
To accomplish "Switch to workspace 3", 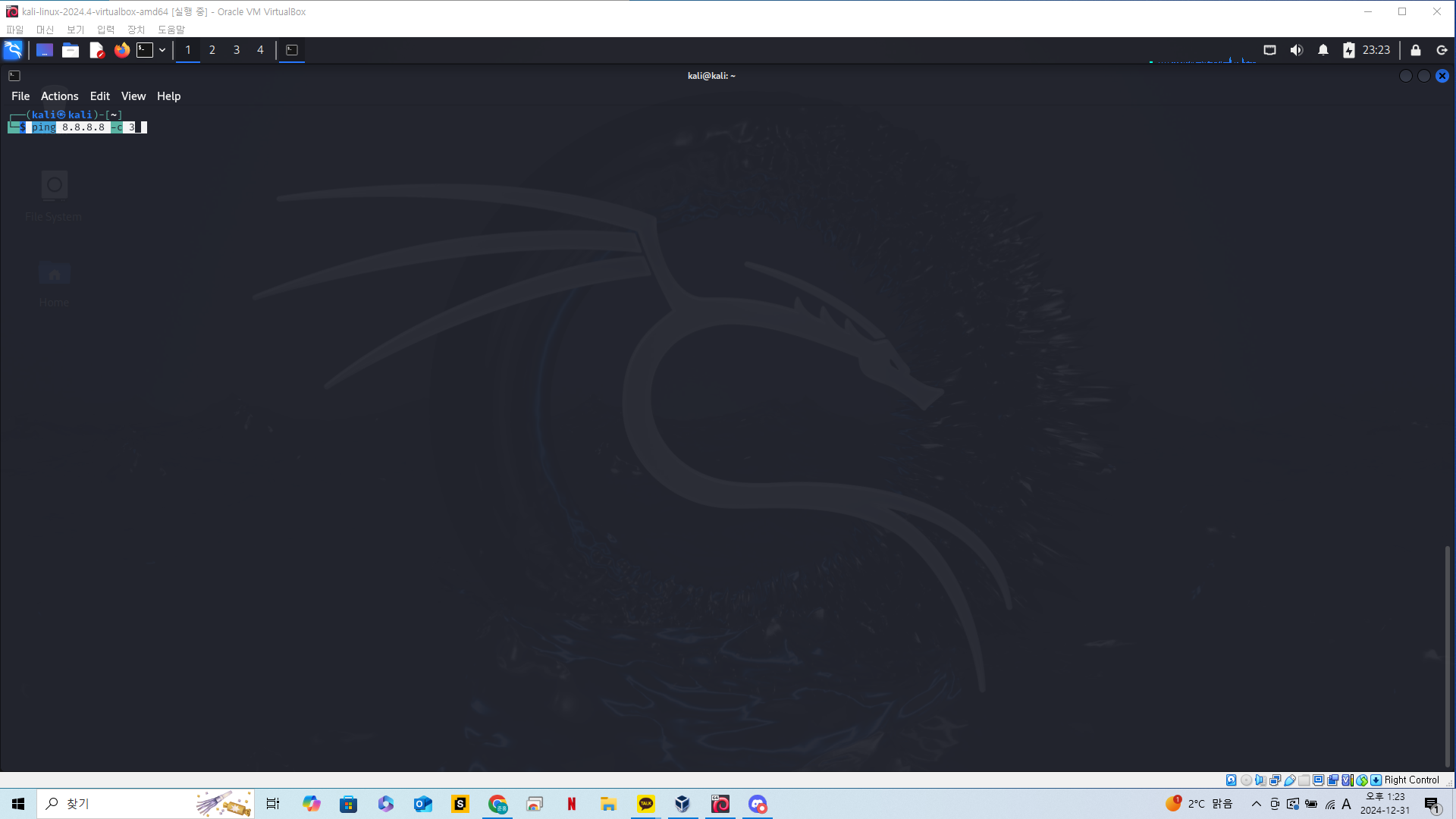I will [x=237, y=50].
